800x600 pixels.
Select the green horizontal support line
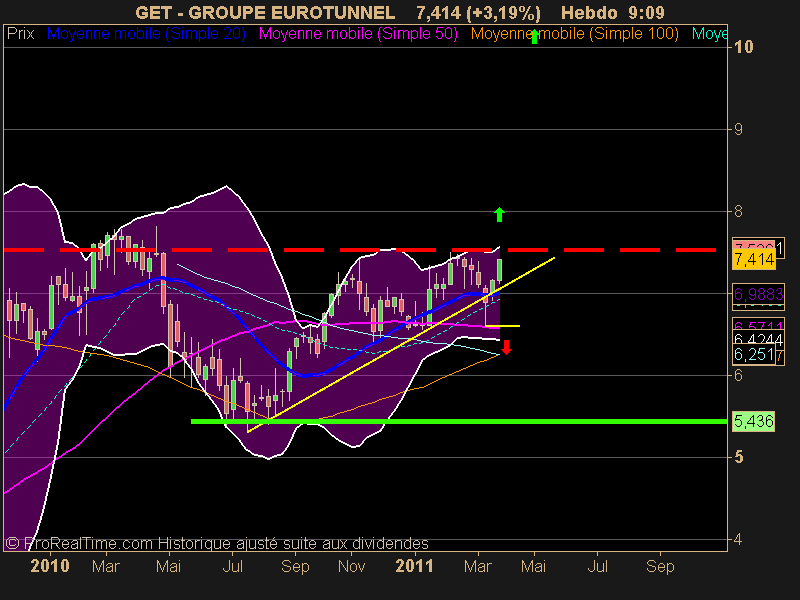[459, 421]
